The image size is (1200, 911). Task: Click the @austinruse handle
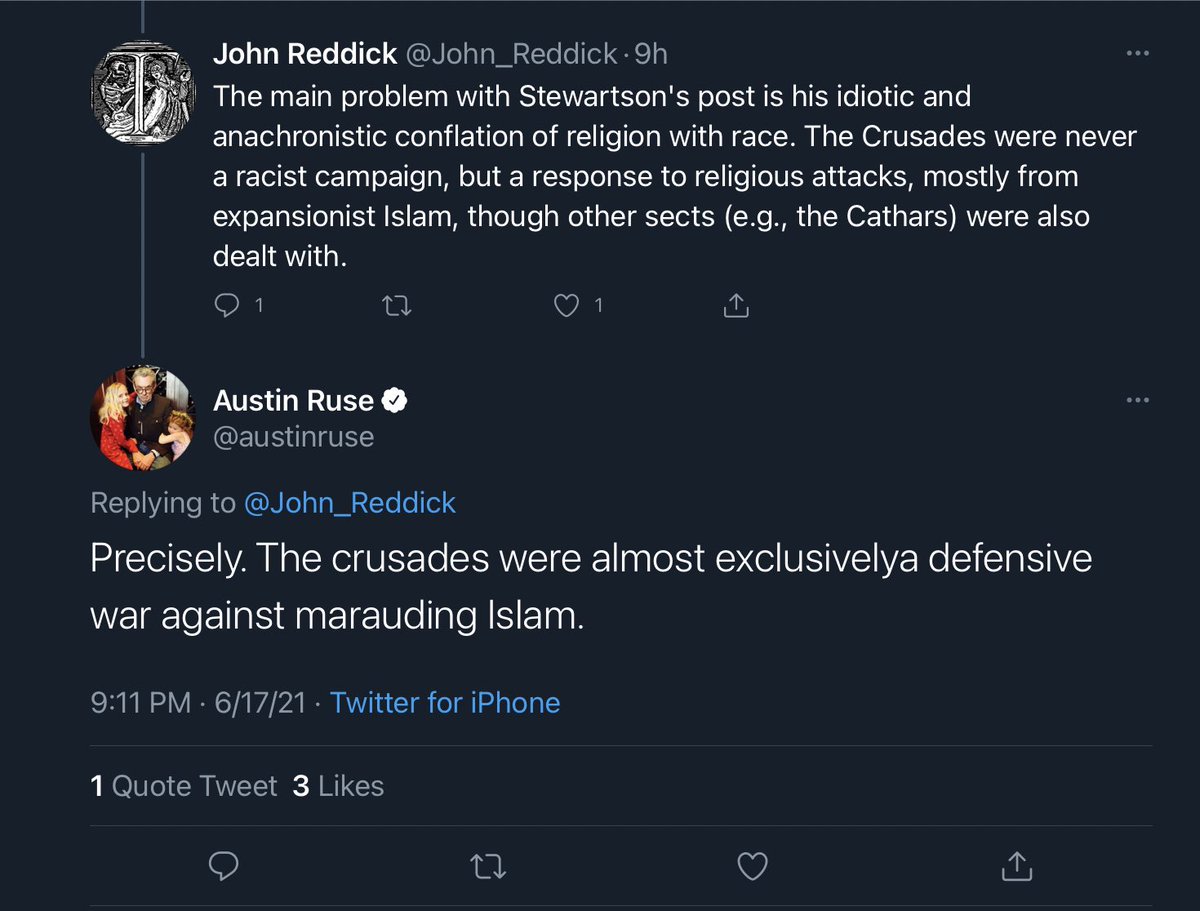click(293, 437)
